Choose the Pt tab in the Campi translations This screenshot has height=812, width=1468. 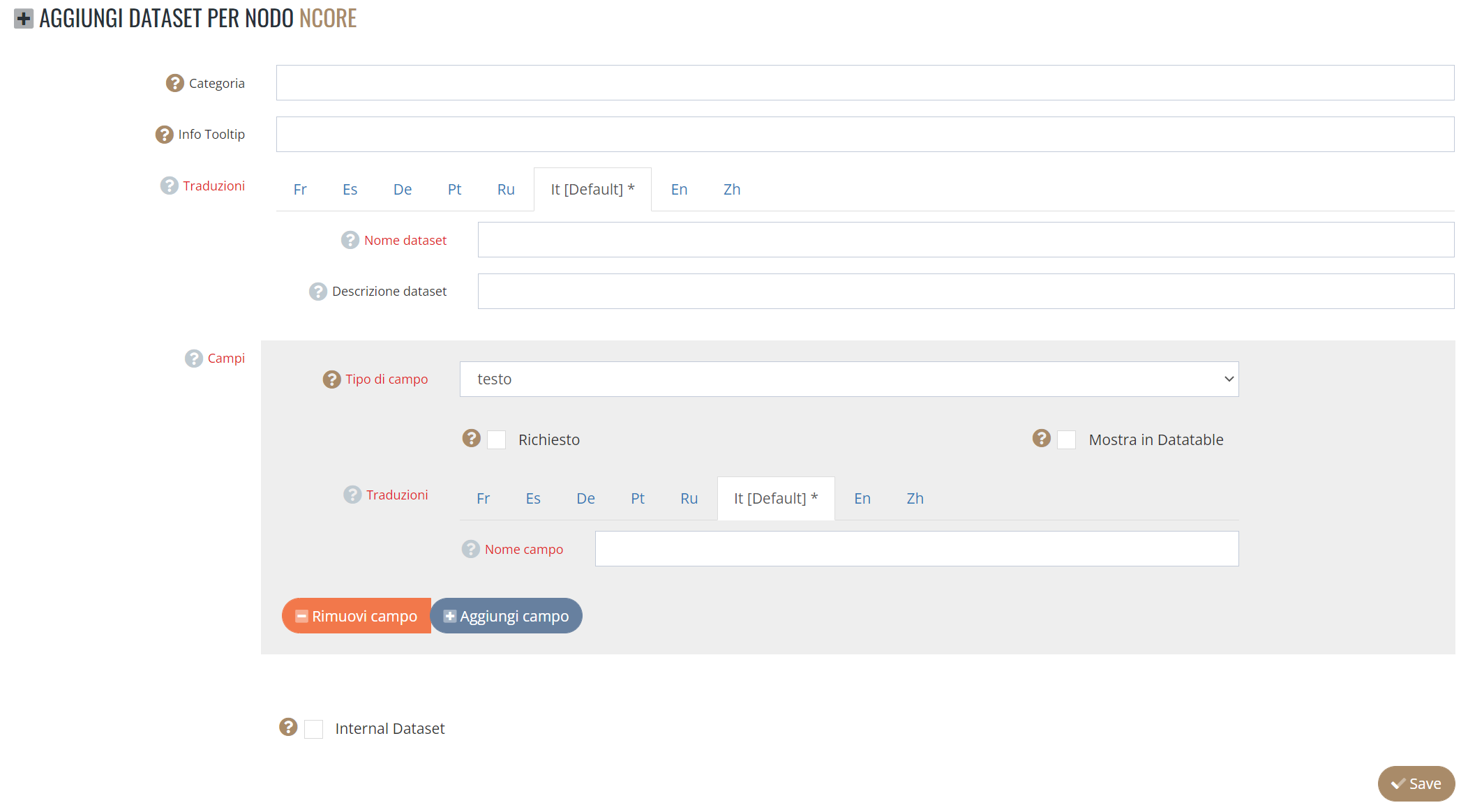coord(638,499)
